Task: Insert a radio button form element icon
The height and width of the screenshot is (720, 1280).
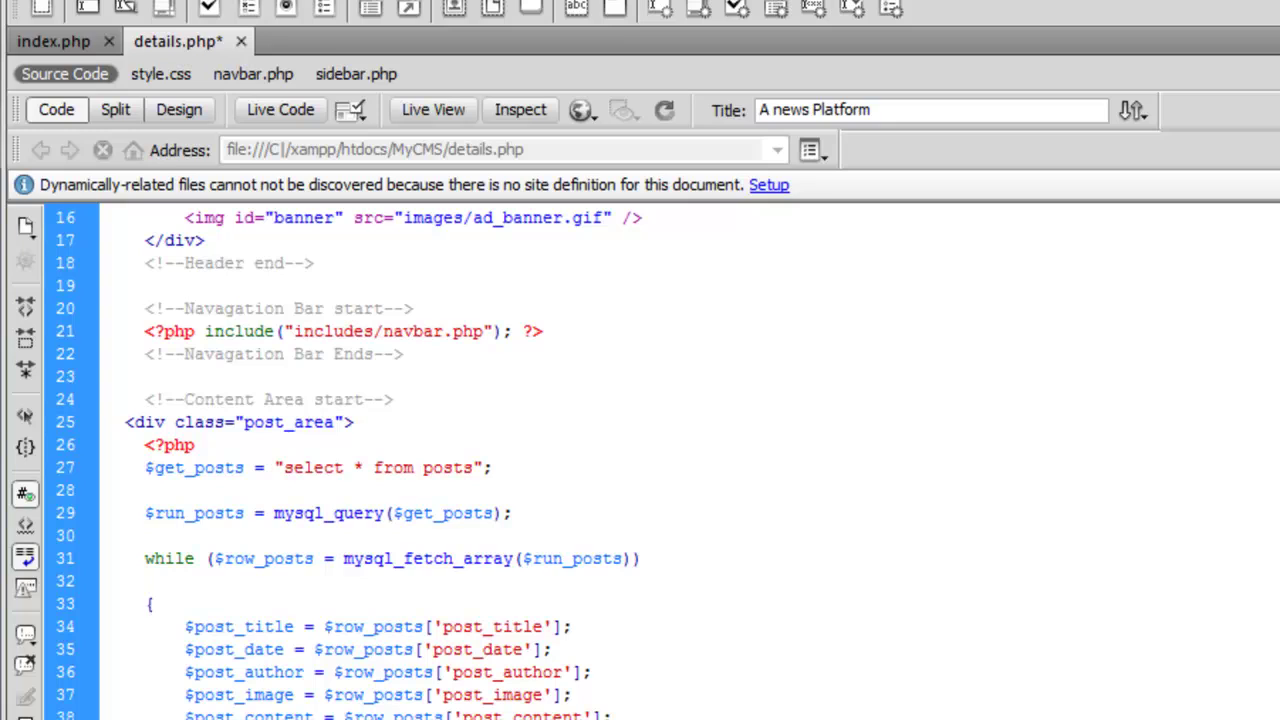Action: pyautogui.click(x=286, y=8)
